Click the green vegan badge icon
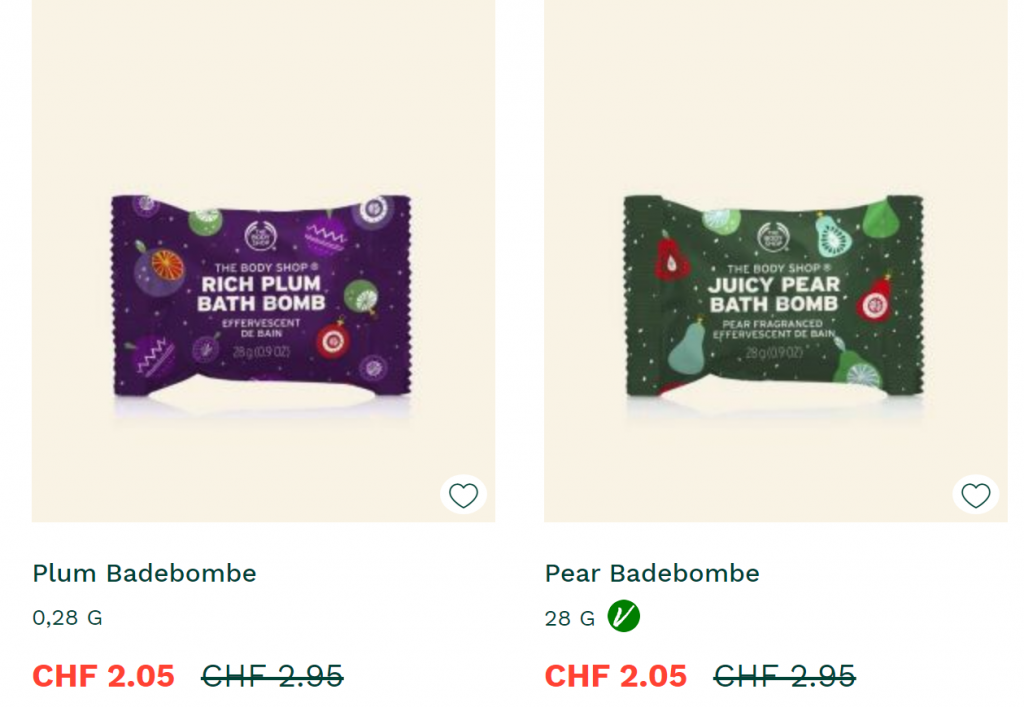The image size is (1024, 707). [x=624, y=616]
